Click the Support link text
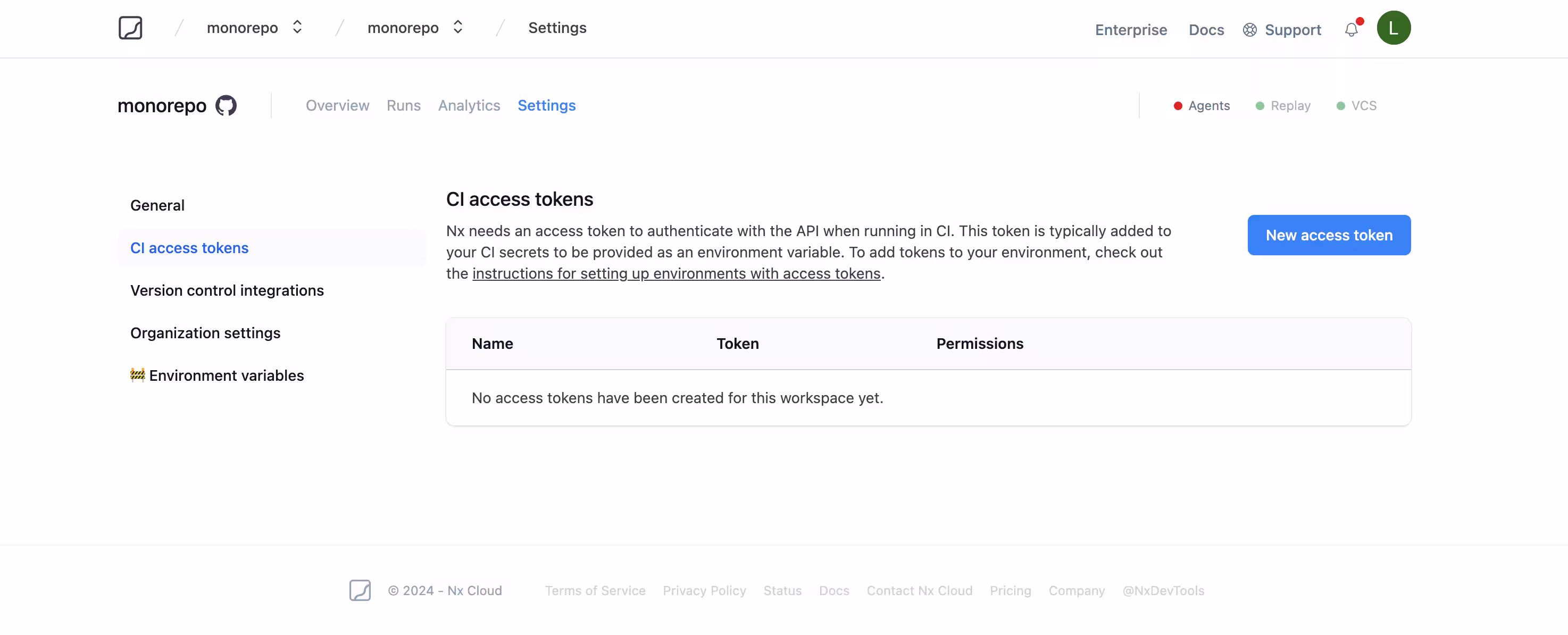This screenshot has width=1568, height=635. [x=1293, y=30]
